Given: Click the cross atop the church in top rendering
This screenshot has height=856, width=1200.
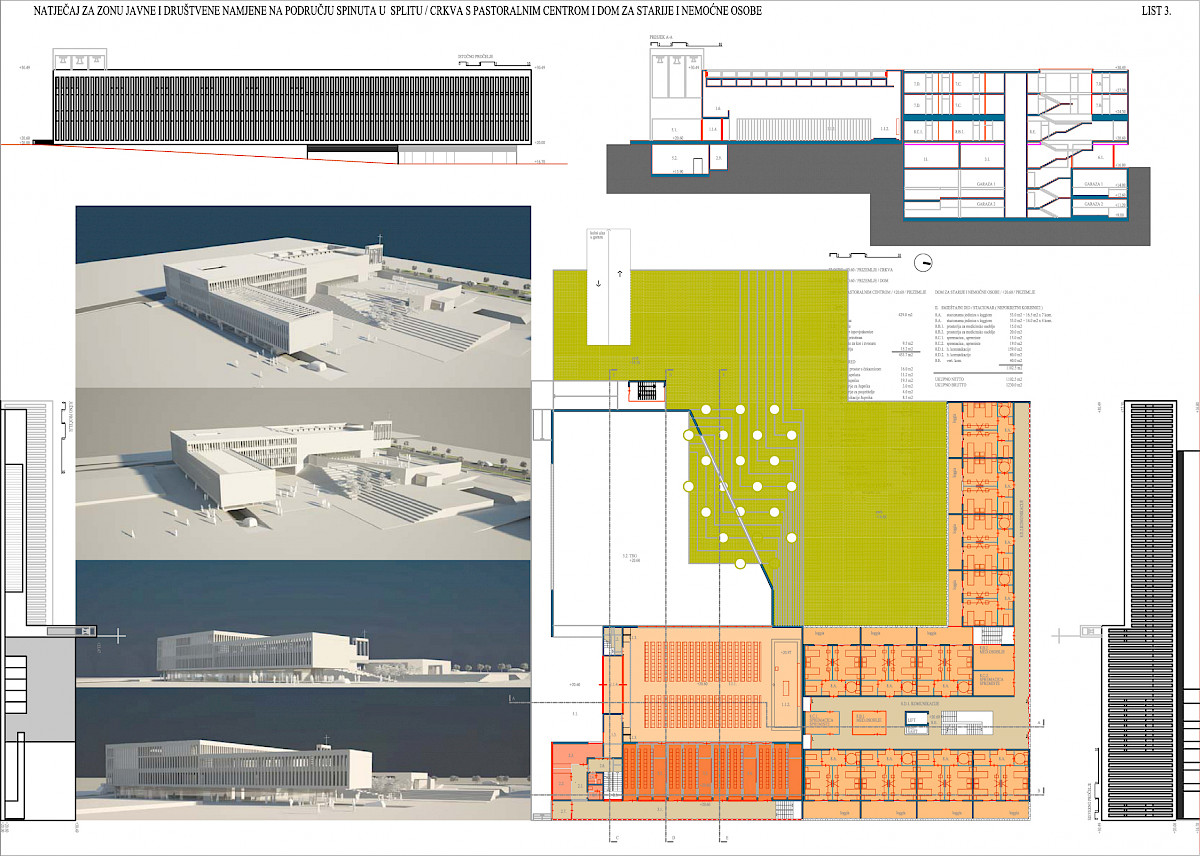Looking at the screenshot, I should click(380, 241).
